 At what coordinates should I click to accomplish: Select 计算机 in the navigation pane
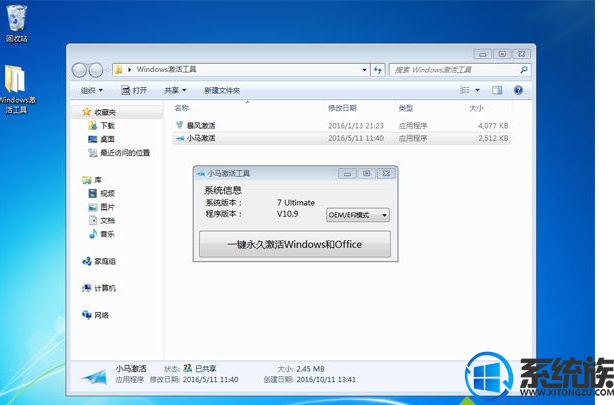(105, 288)
